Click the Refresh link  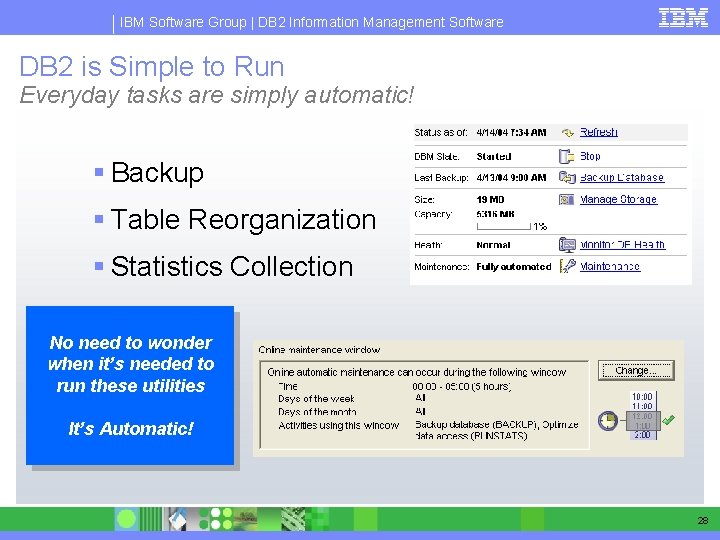pyautogui.click(x=598, y=132)
